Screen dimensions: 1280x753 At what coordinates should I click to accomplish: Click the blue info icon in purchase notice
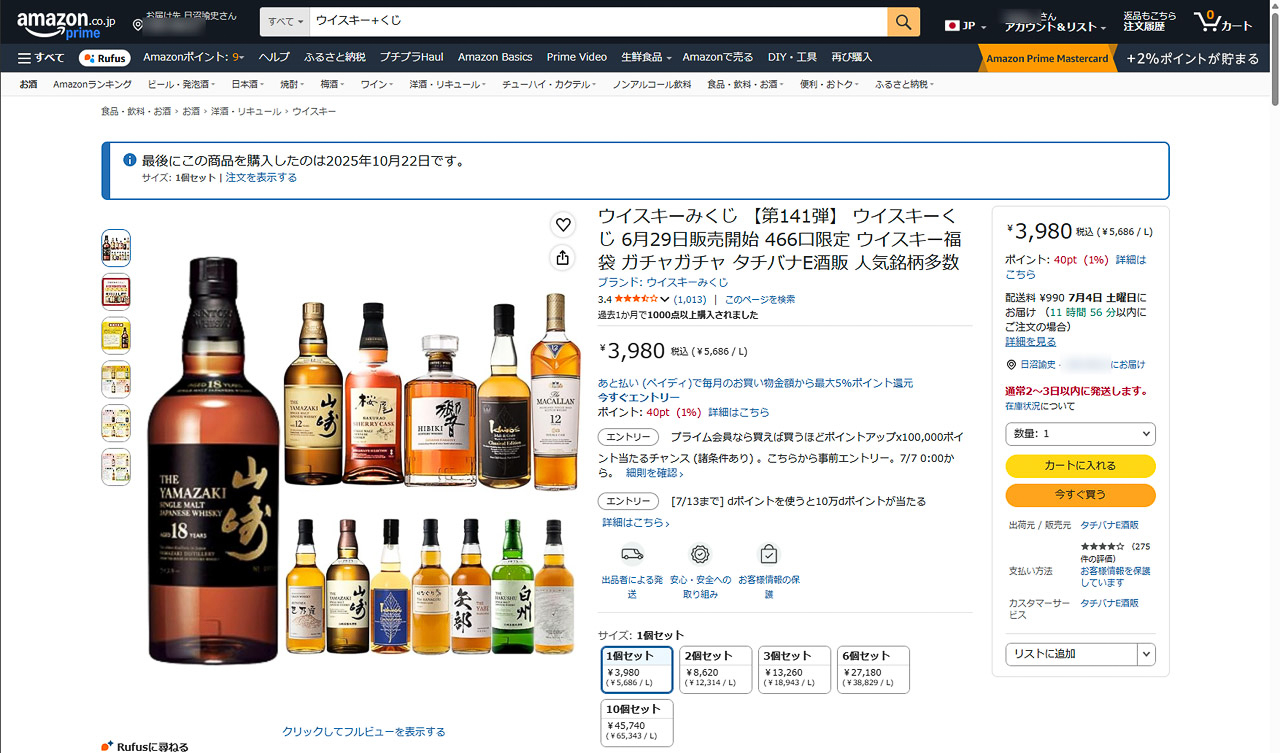(x=129, y=160)
